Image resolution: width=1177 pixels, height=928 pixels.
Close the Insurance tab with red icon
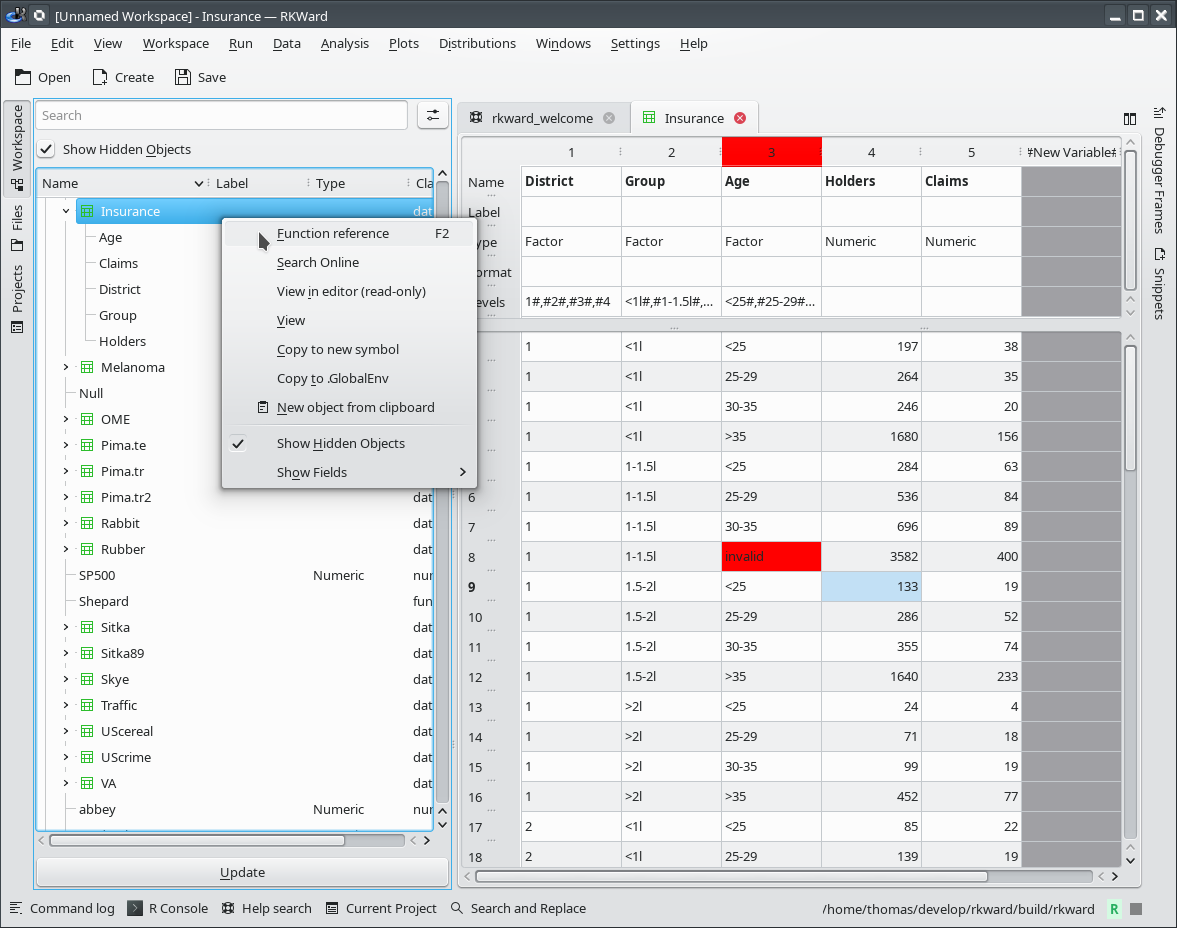(740, 118)
